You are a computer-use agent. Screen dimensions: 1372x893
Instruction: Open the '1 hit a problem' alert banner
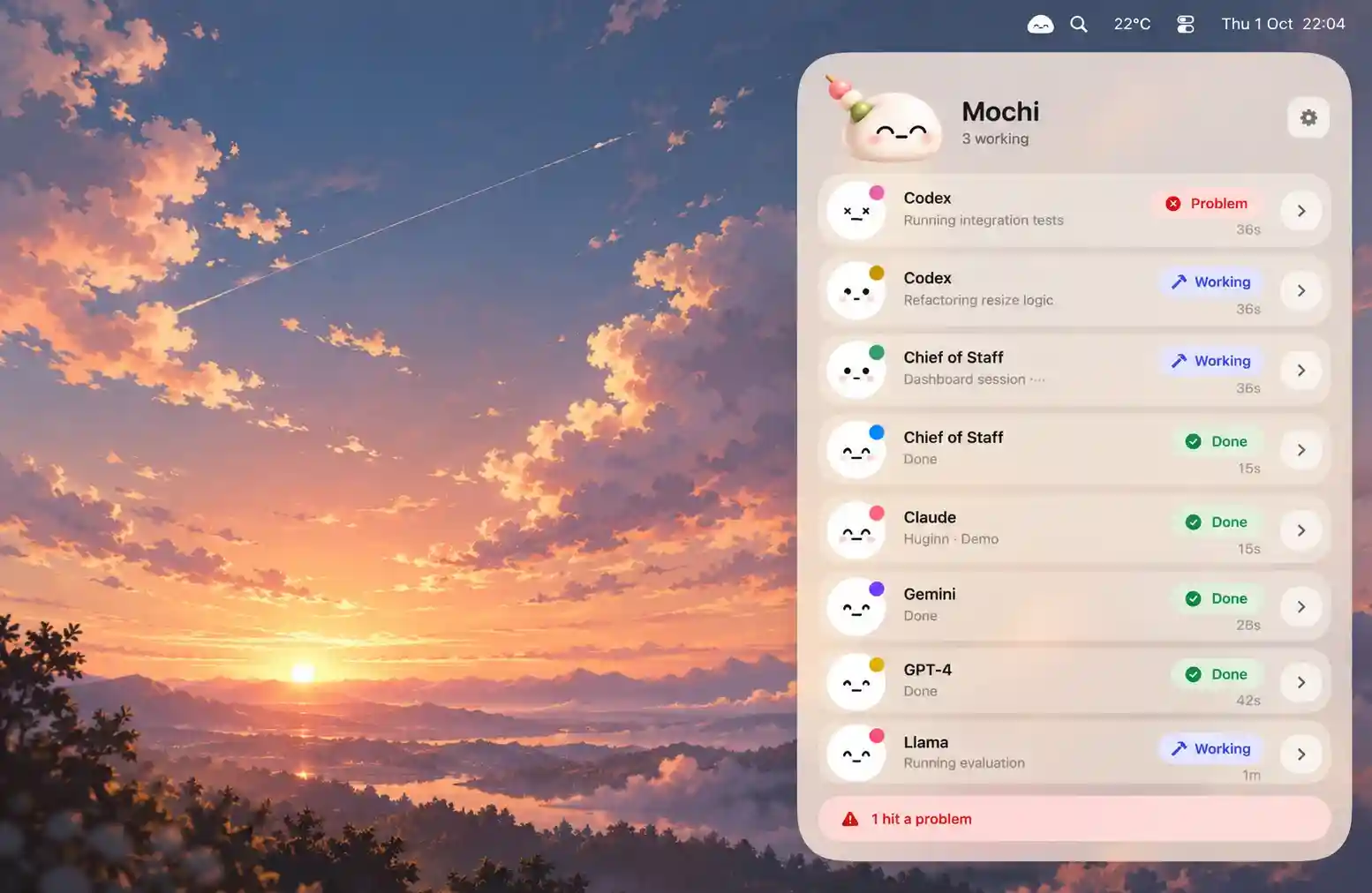pos(1074,819)
